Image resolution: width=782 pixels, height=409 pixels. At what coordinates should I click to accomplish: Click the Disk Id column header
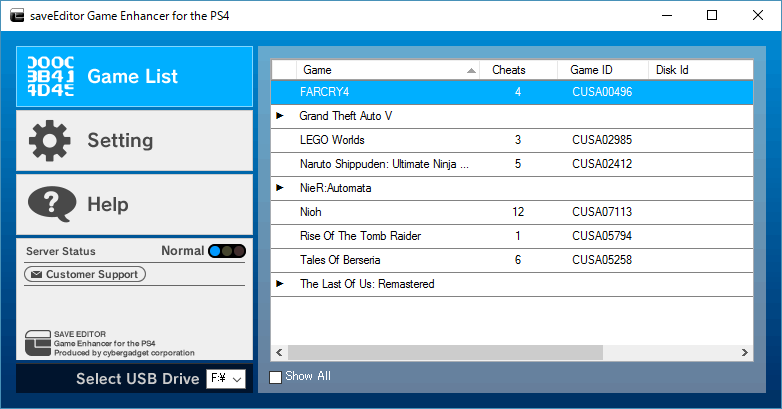click(x=672, y=70)
